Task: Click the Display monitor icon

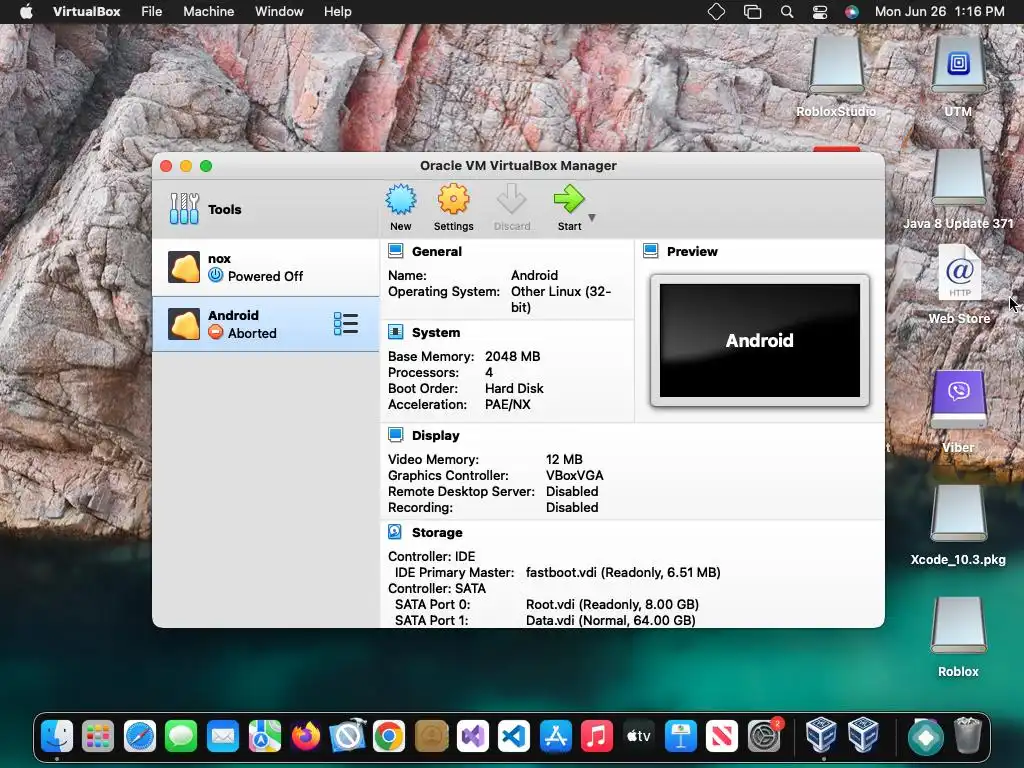Action: 395,435
